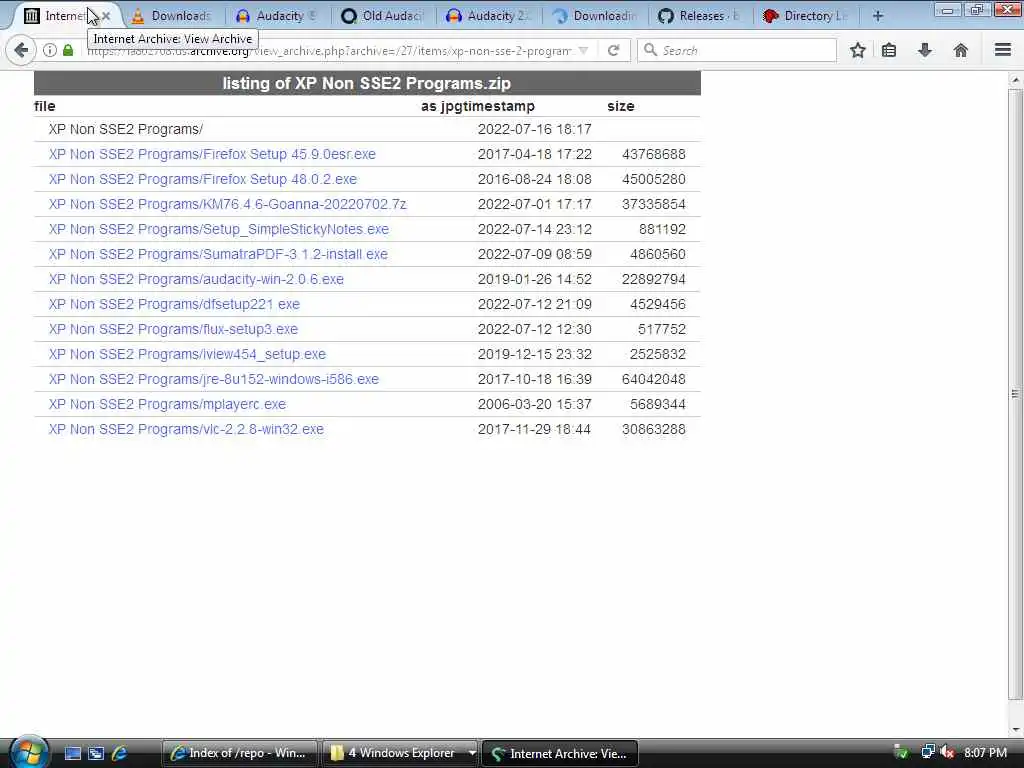The height and width of the screenshot is (768, 1024).
Task: Click size value 43768688
Action: pos(654,154)
